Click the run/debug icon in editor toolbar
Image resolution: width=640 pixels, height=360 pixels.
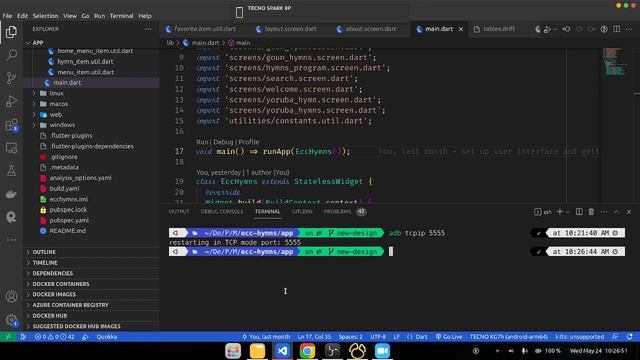(547, 29)
